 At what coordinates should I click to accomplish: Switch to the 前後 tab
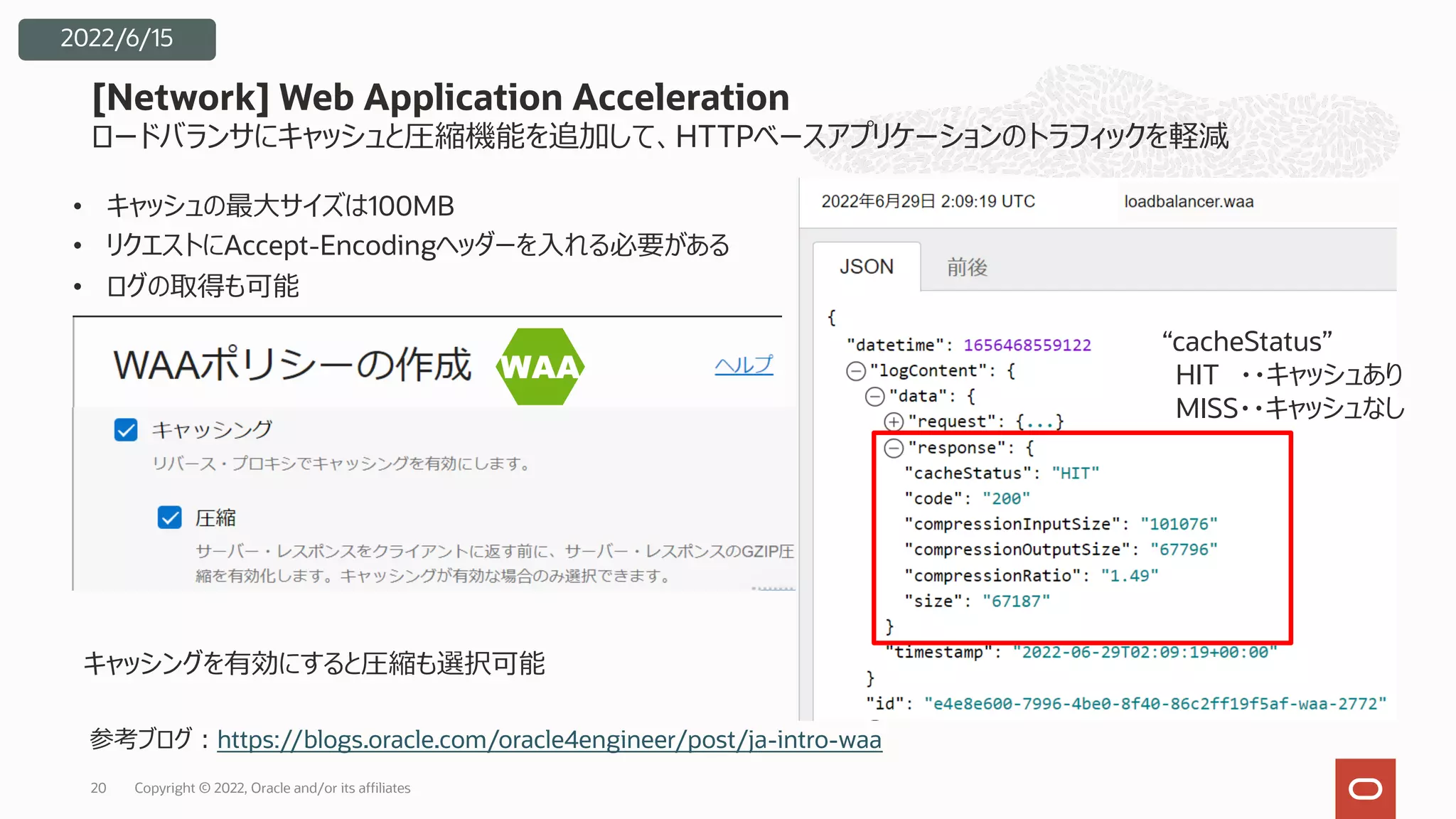[967, 267]
